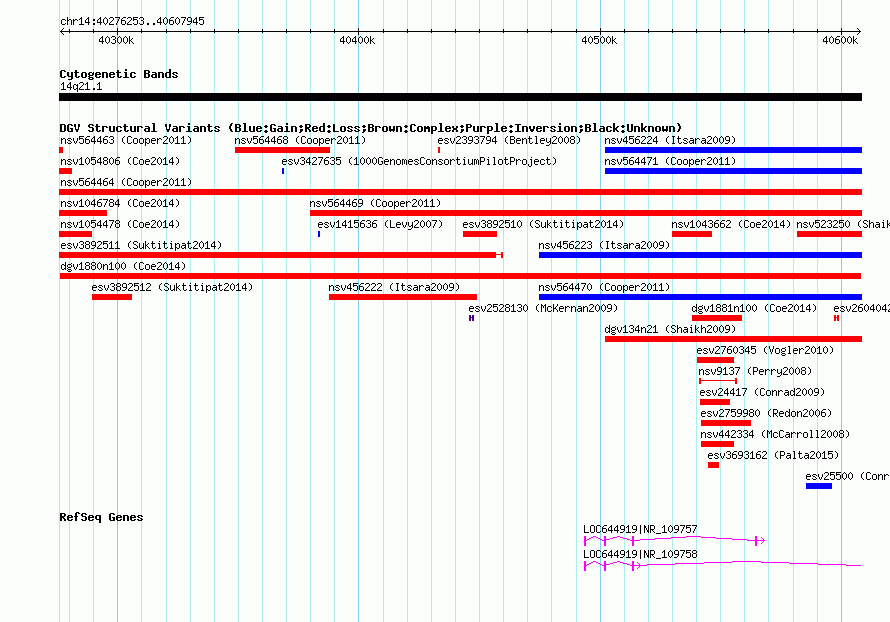Image resolution: width=890 pixels, height=622 pixels.
Task: Open LOC644919|NR_109757 gene label
Action: [640, 529]
